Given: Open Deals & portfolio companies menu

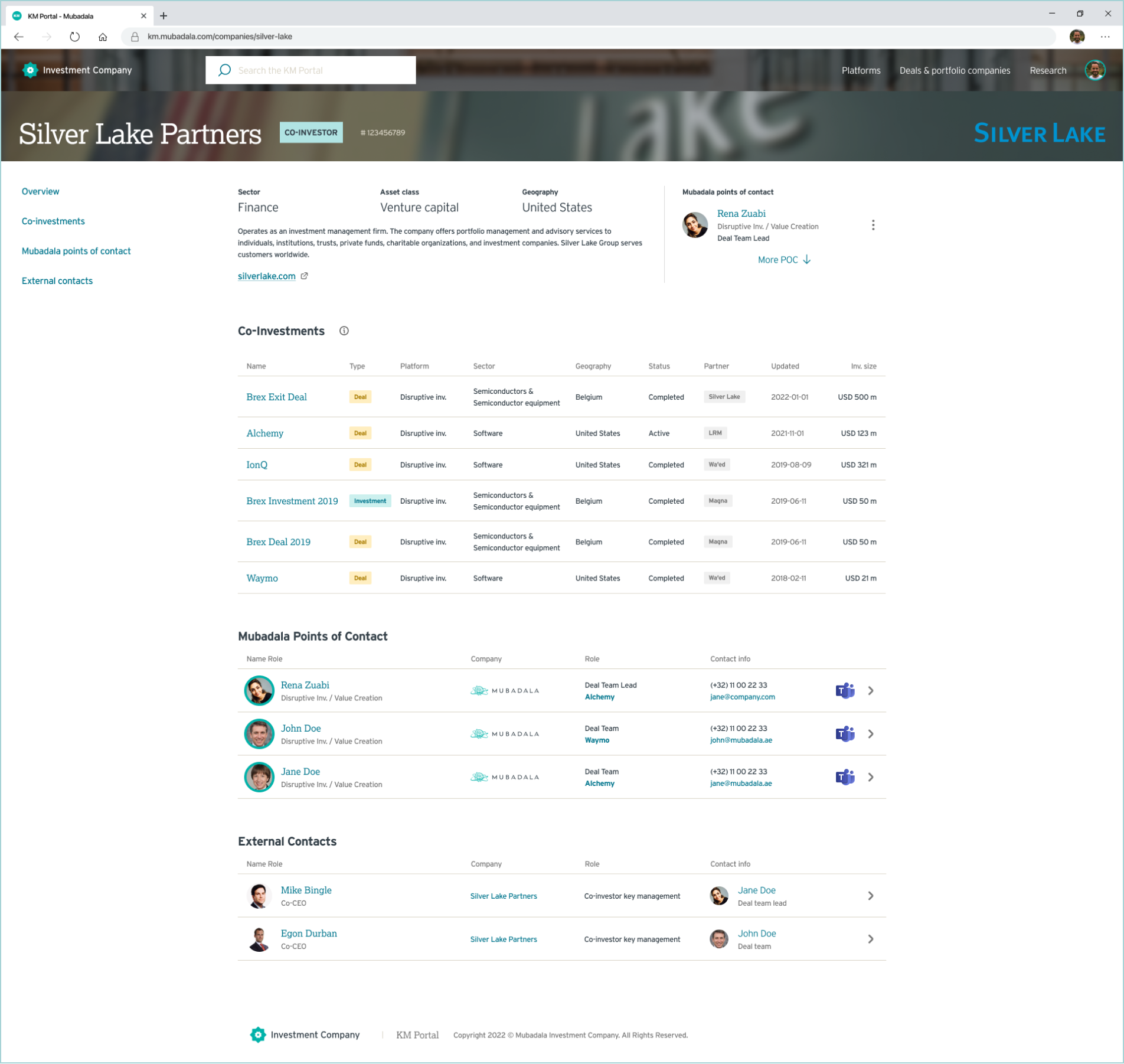Looking at the screenshot, I should (x=954, y=70).
